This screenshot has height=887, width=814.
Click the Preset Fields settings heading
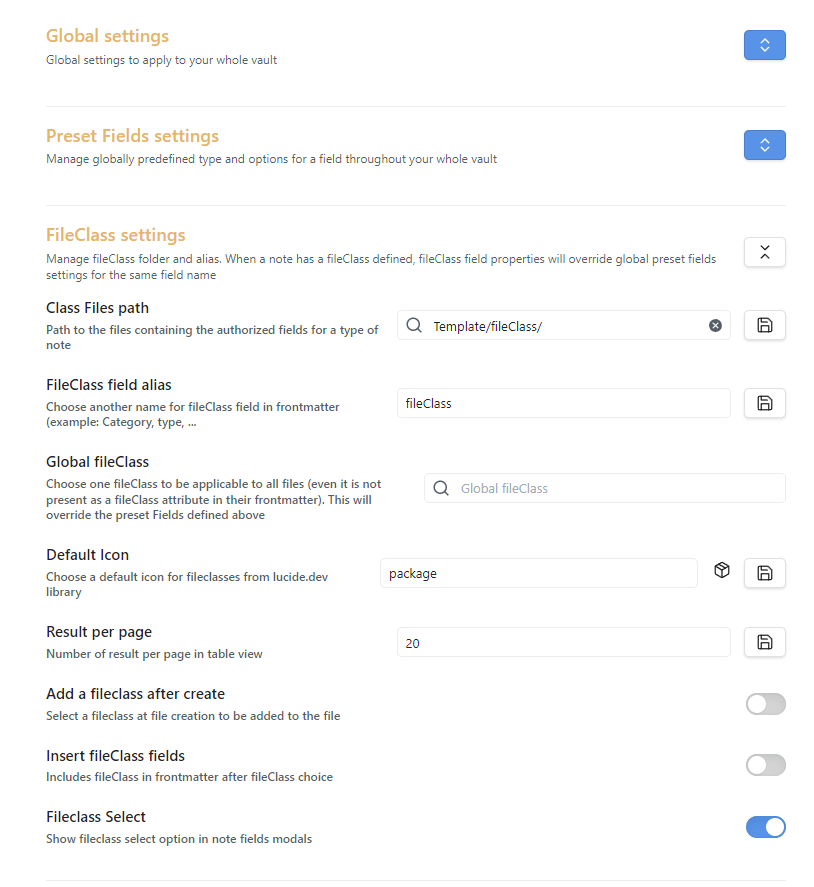[x=132, y=136]
